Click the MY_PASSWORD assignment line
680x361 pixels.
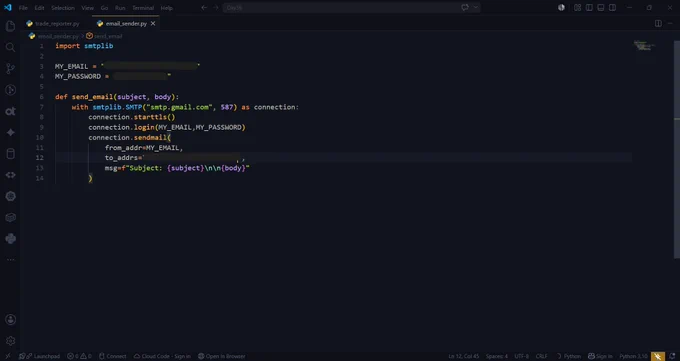(113, 76)
